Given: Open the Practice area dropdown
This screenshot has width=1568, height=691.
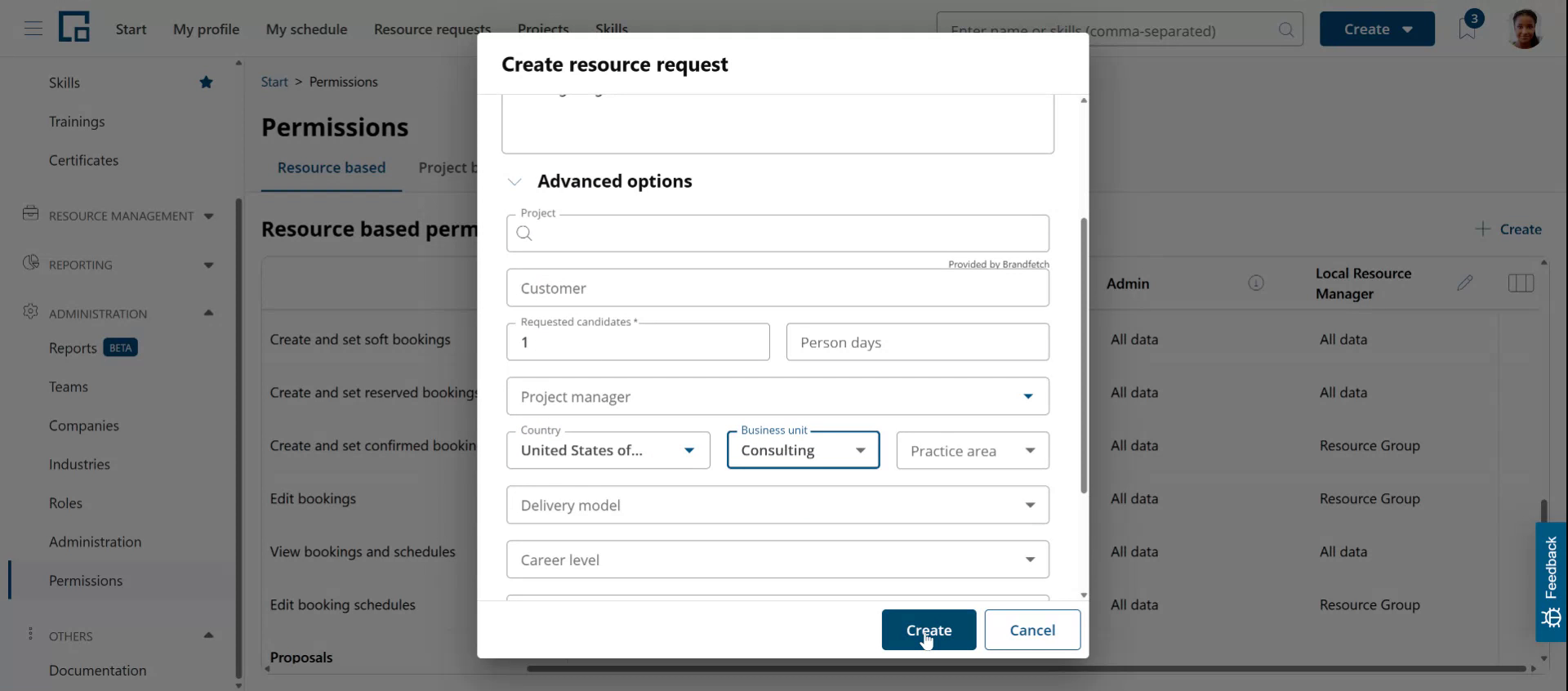Looking at the screenshot, I should [973, 450].
